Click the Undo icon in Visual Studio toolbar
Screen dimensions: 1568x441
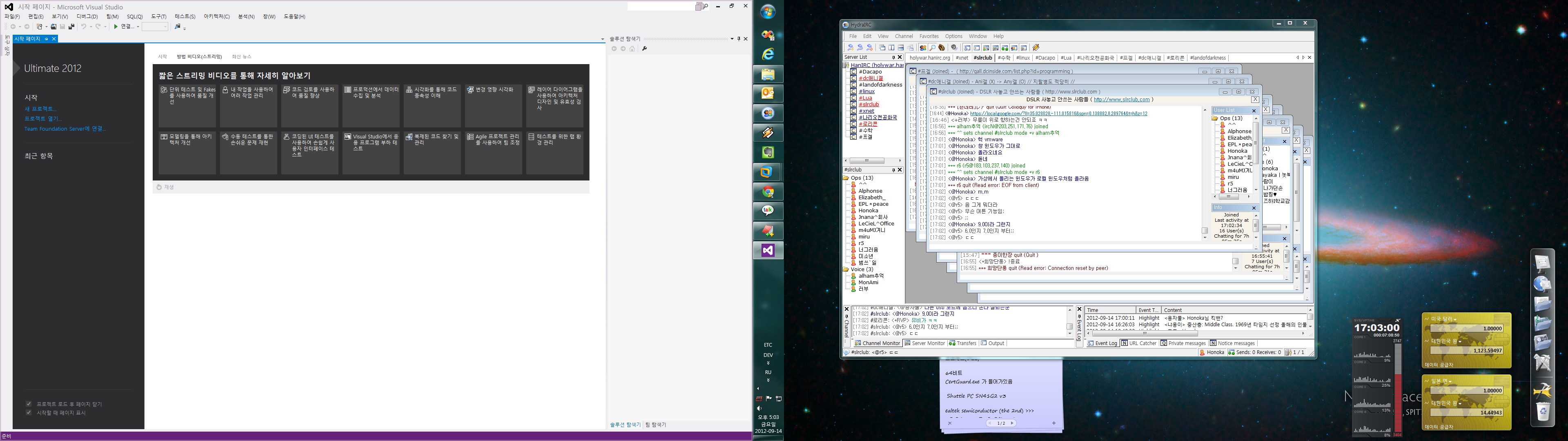(x=83, y=27)
